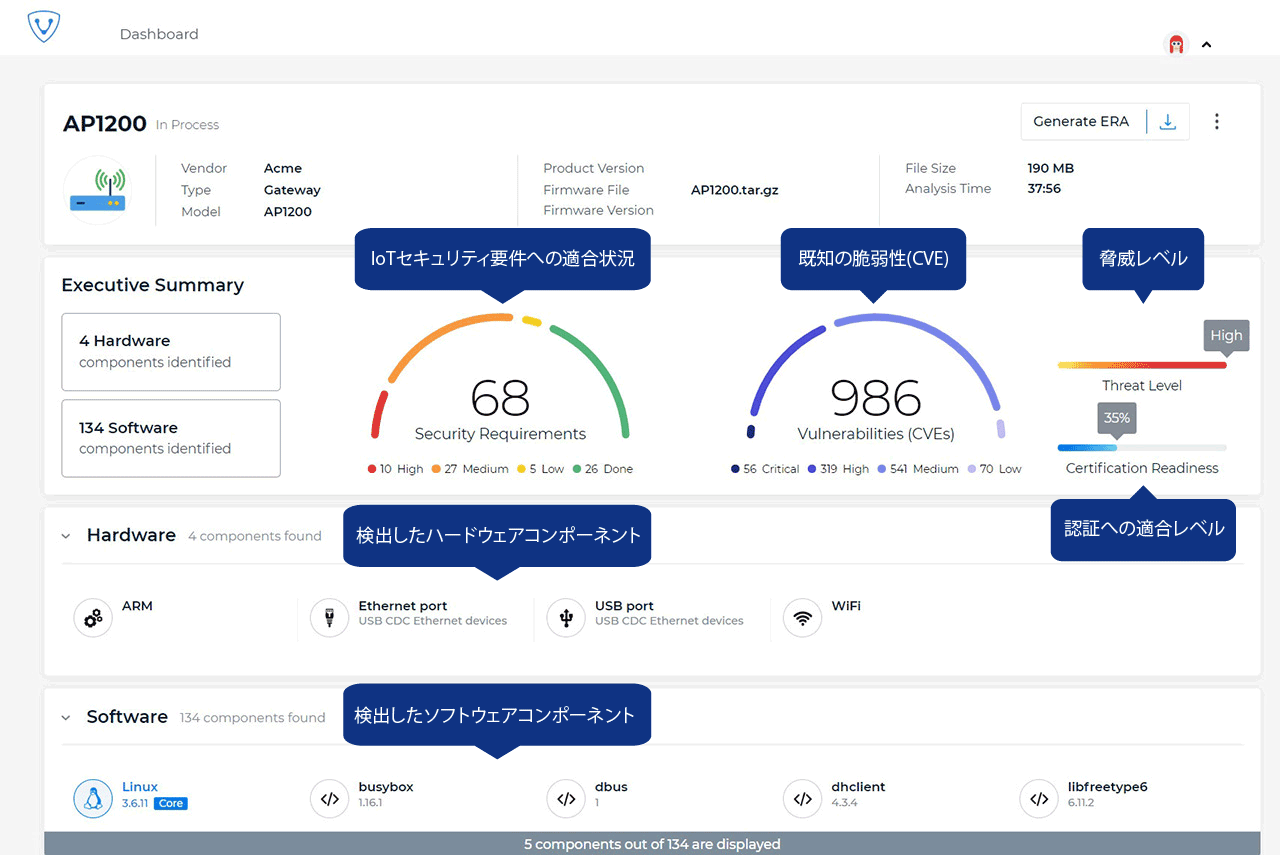This screenshot has width=1280, height=855.
Task: Click the Threat Level gradient bar
Action: [1141, 365]
